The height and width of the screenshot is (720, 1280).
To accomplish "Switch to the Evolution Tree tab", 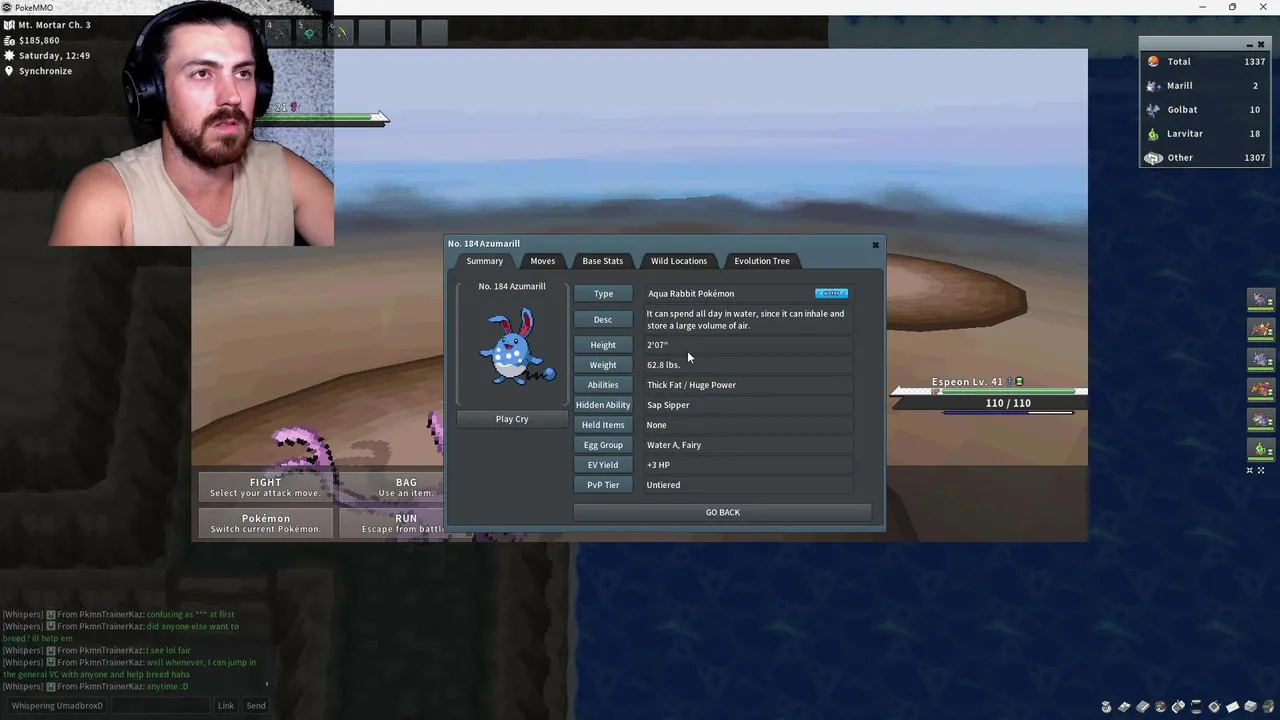I will 761,261.
